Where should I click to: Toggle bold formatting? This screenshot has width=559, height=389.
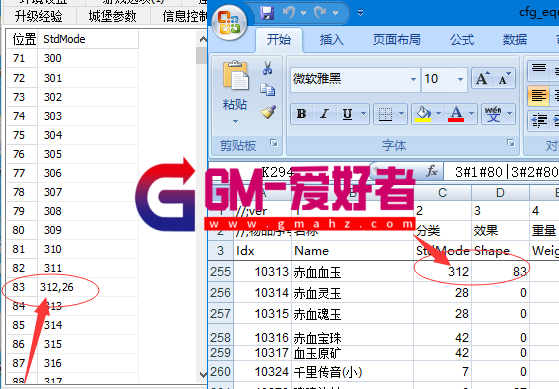302,114
